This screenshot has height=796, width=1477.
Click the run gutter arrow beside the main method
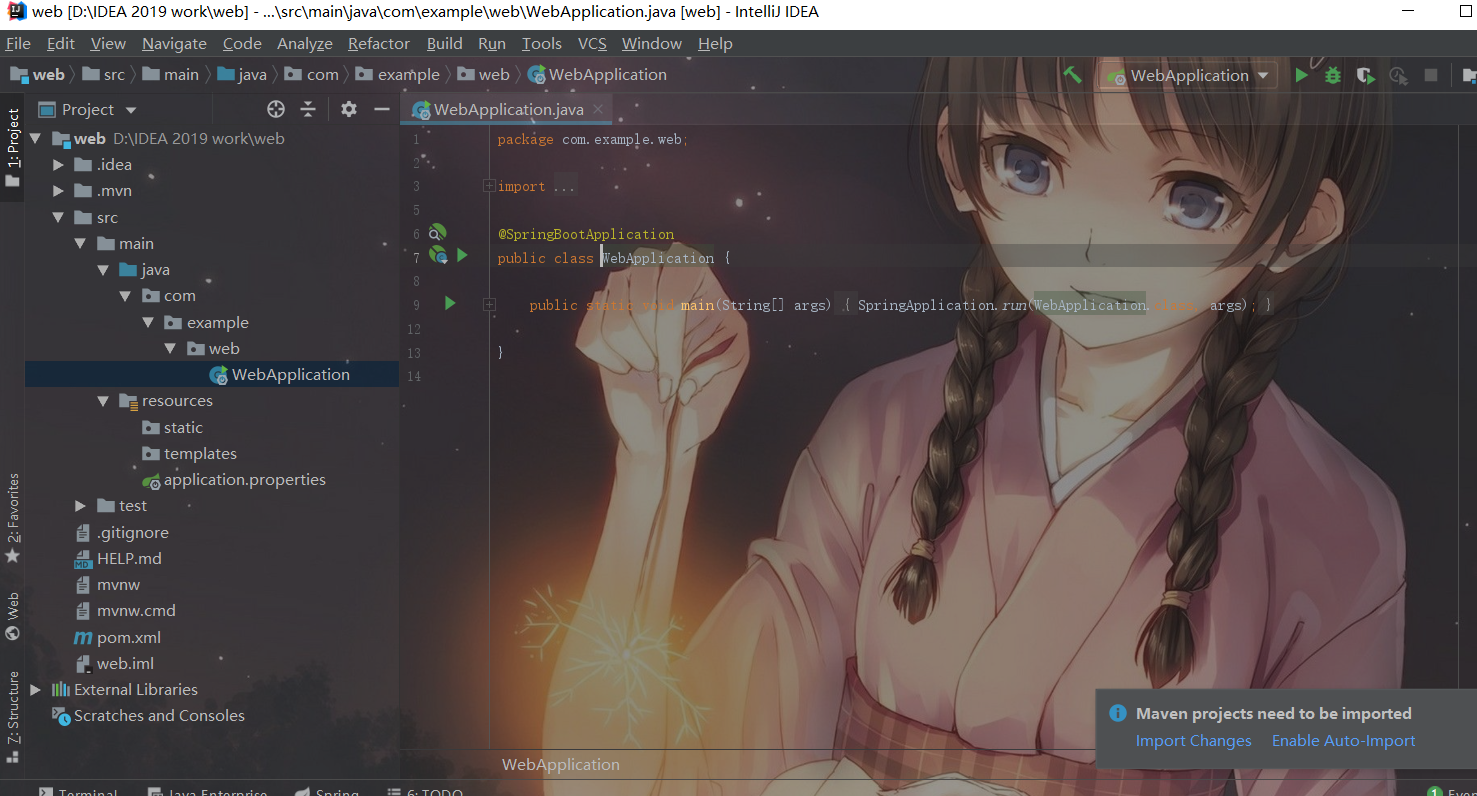[x=450, y=303]
